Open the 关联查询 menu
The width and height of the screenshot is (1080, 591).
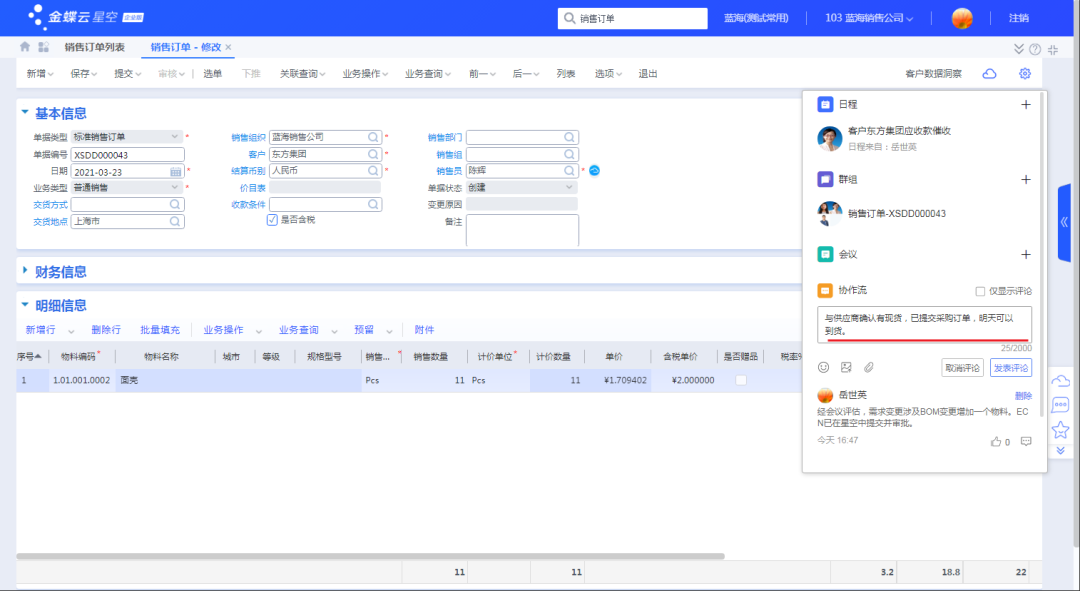tap(302, 74)
